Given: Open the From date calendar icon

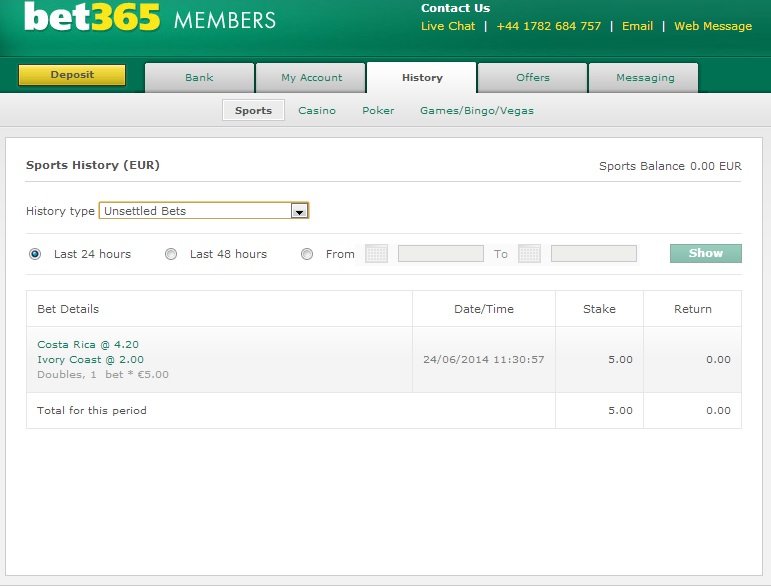Looking at the screenshot, I should pos(377,254).
